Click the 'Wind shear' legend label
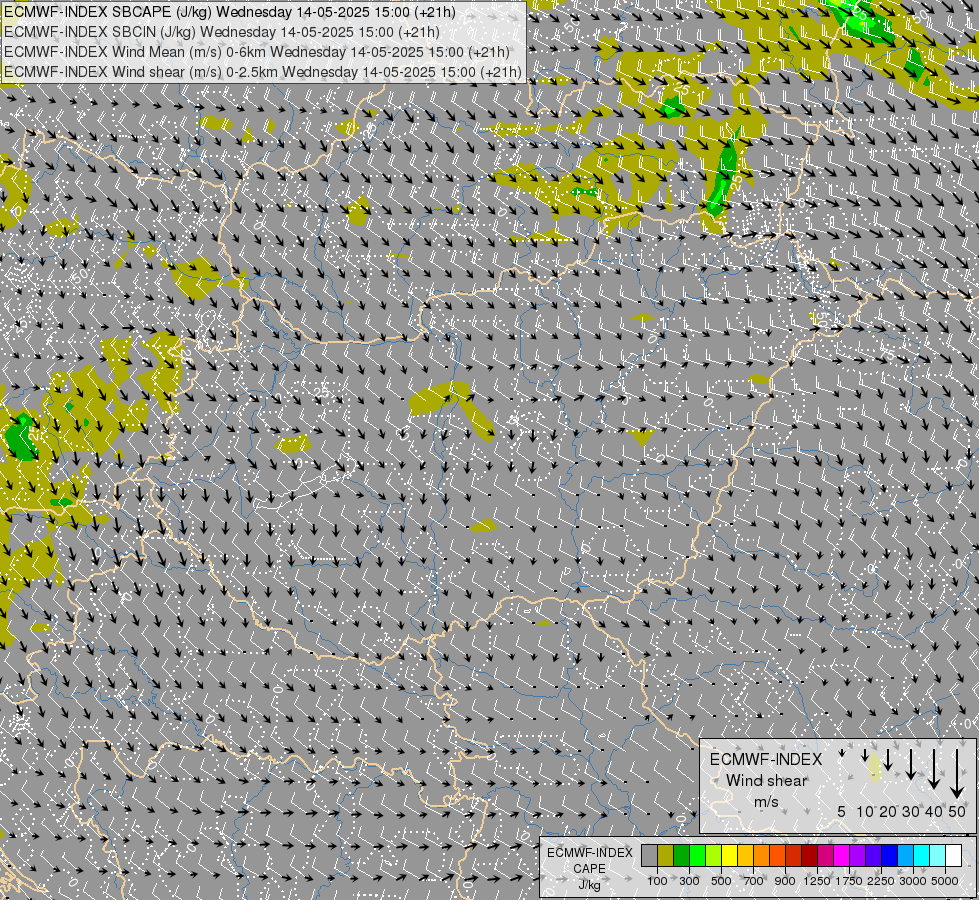 tap(766, 780)
